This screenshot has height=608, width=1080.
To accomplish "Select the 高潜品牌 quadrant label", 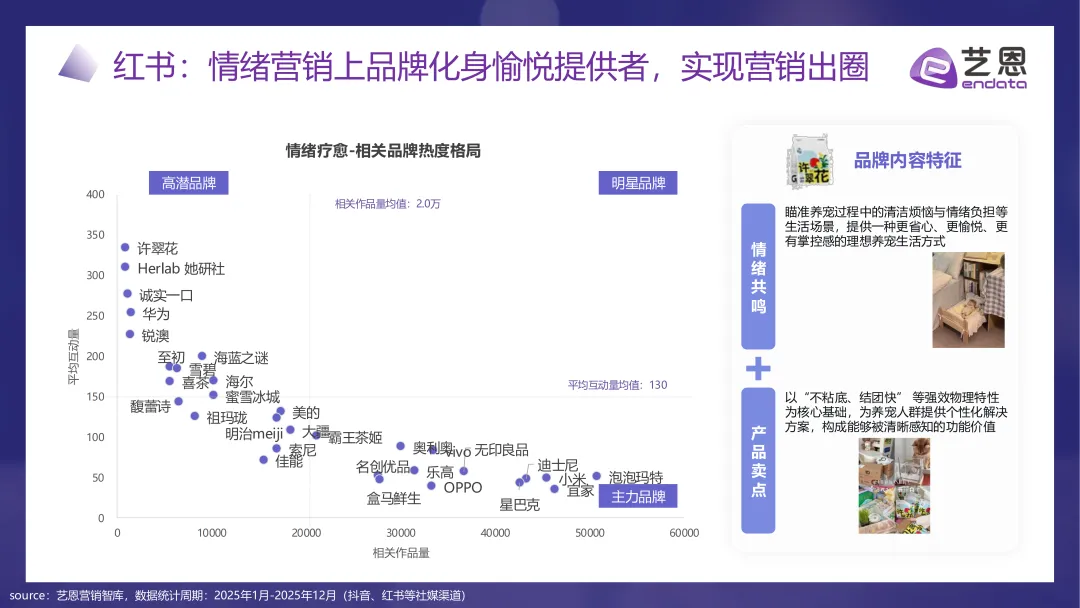I will (x=189, y=183).
